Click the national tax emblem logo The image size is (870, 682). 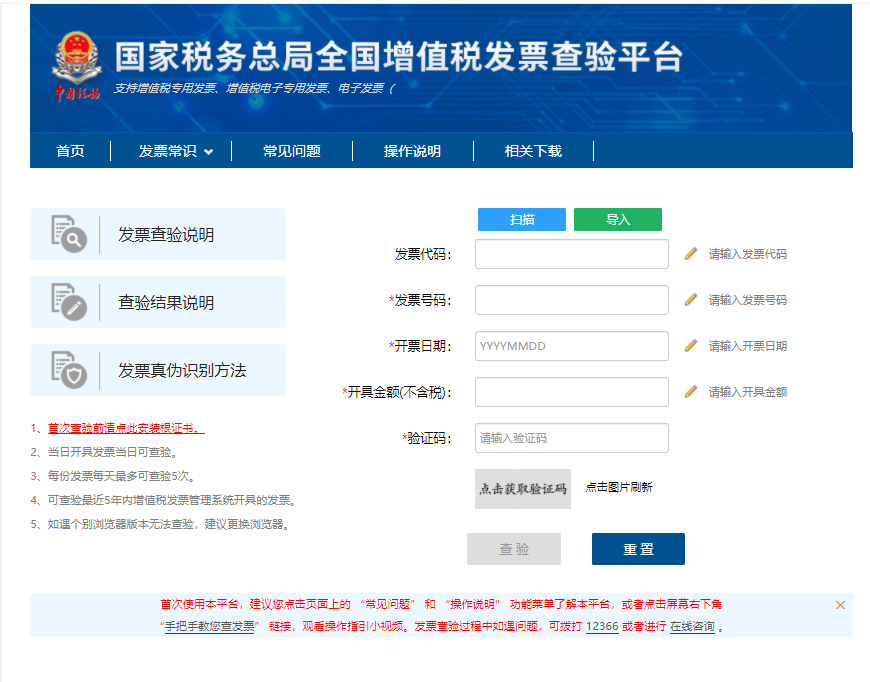77,66
